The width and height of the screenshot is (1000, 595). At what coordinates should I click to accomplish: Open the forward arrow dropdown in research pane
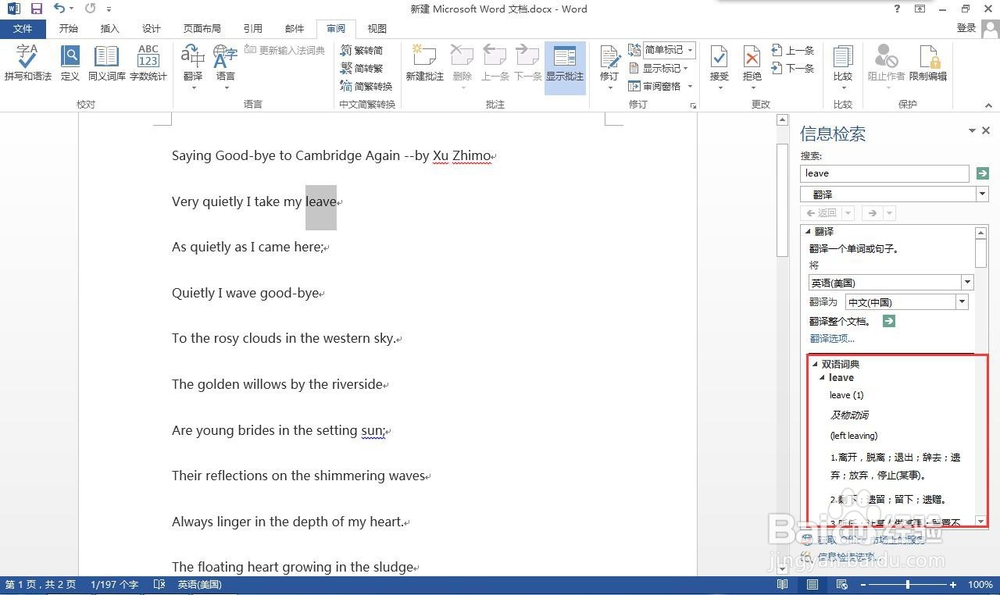(889, 213)
